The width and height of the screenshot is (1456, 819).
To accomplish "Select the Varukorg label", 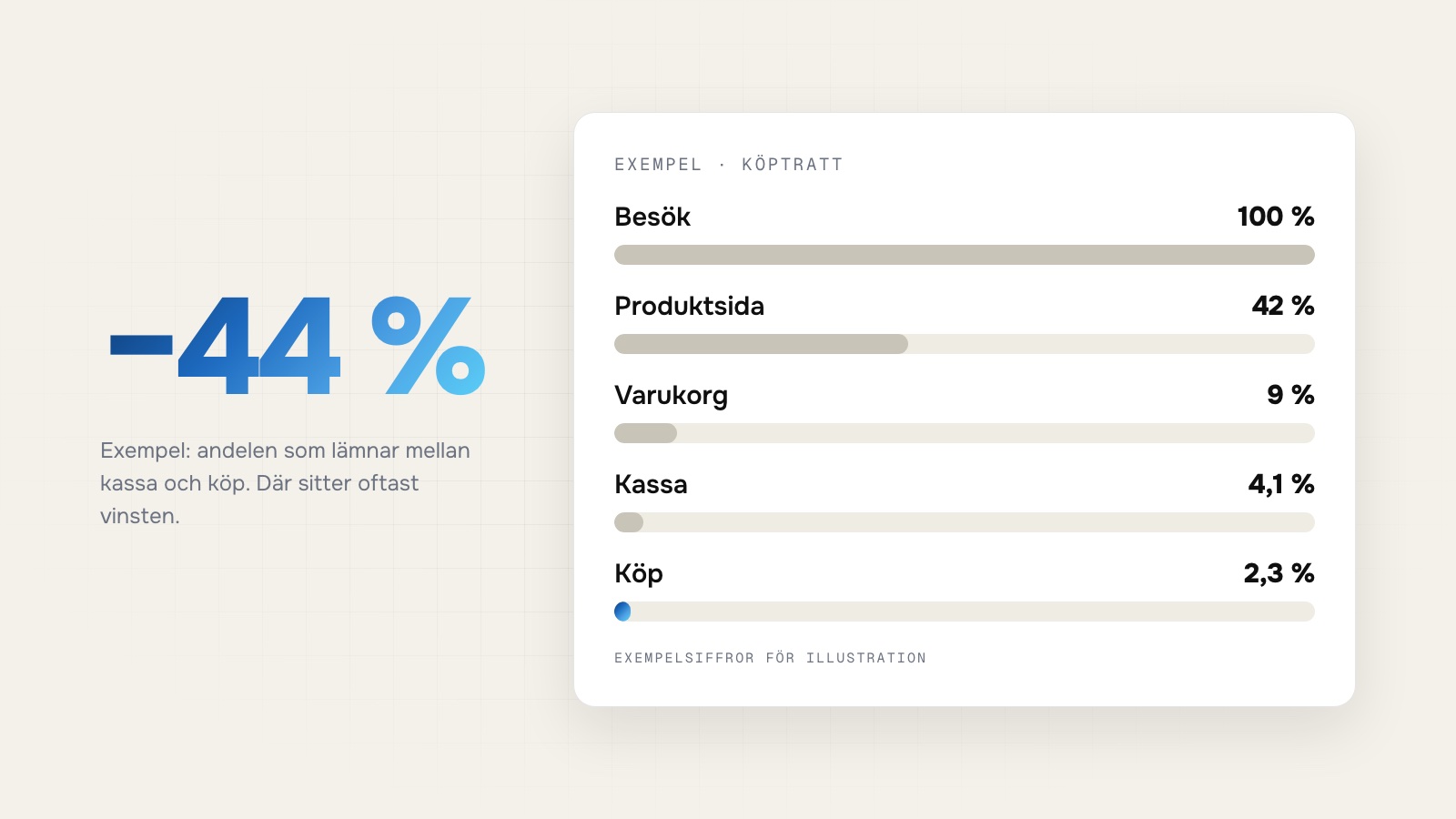I will pos(672,396).
